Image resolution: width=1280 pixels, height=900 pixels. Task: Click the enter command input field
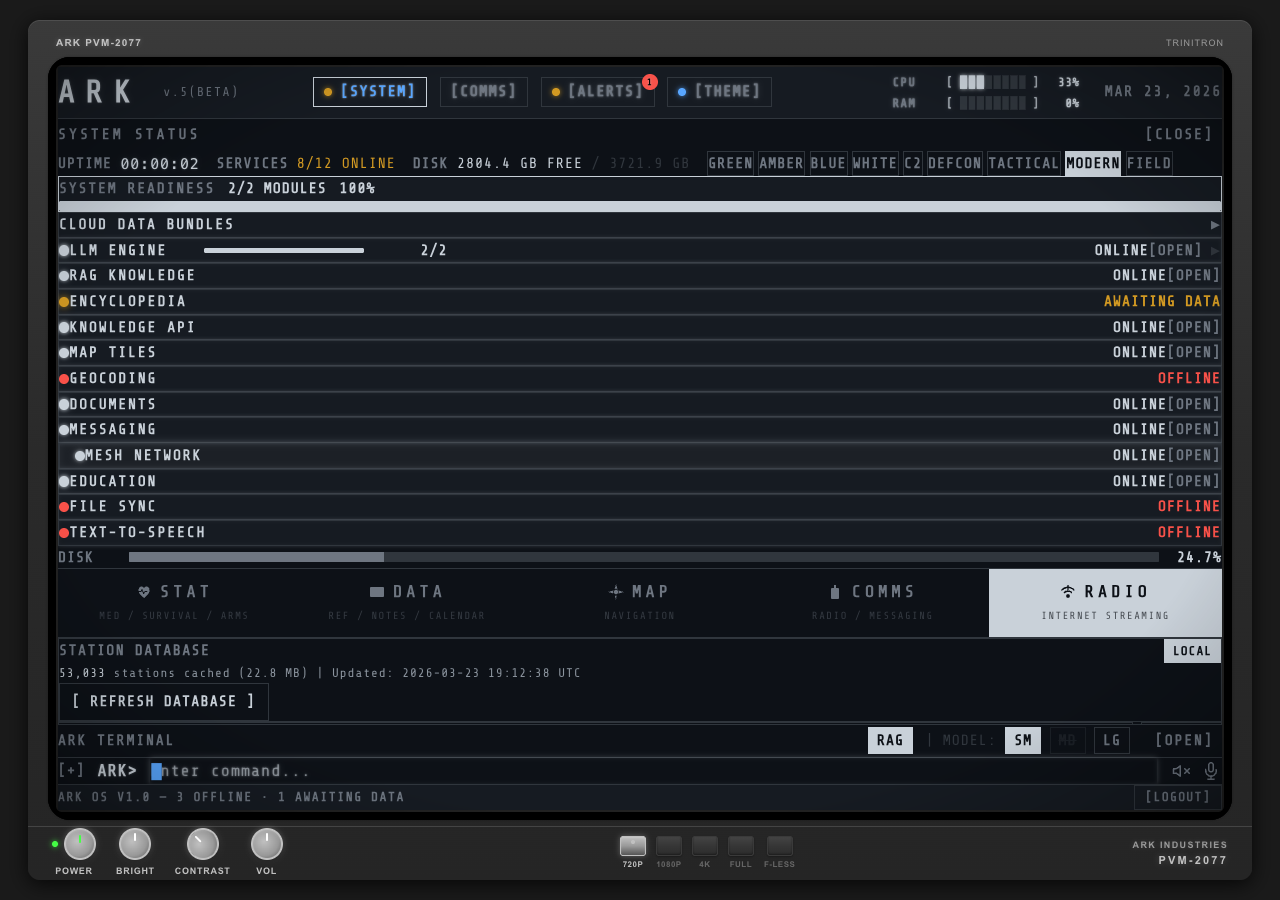[x=400, y=770]
